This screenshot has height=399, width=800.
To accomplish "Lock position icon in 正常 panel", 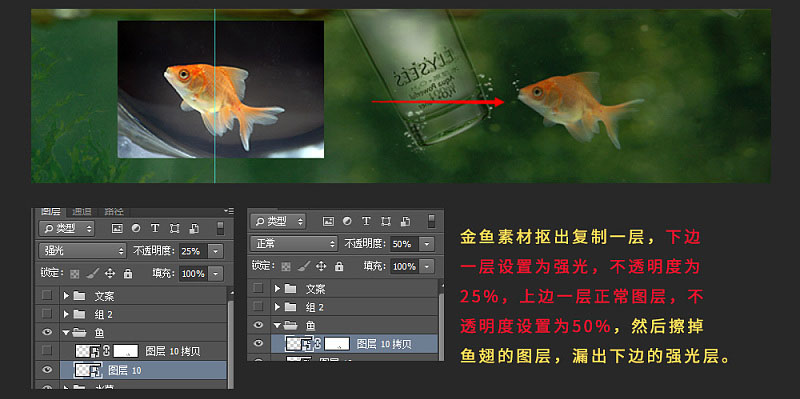I will point(321,266).
